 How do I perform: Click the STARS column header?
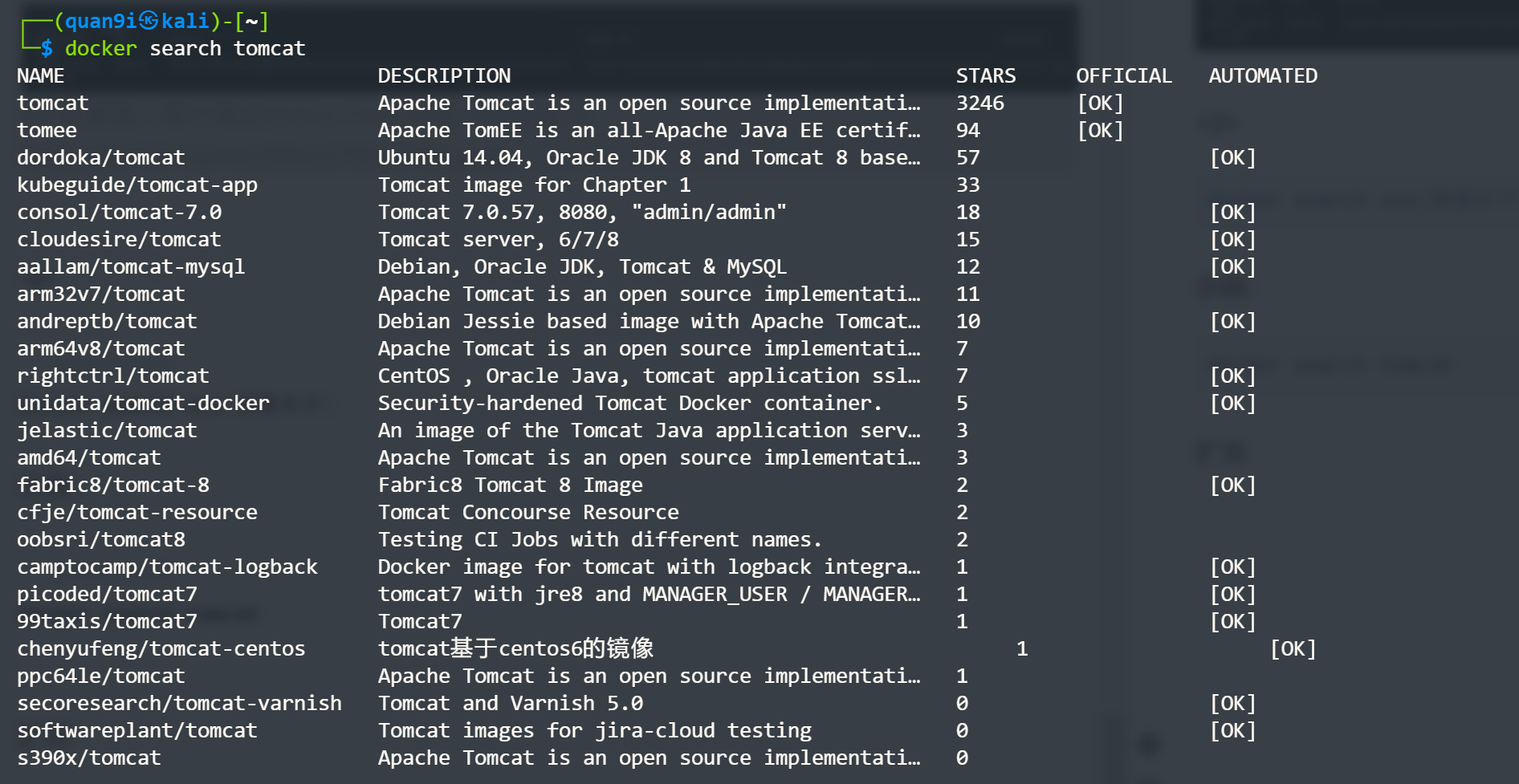click(985, 76)
